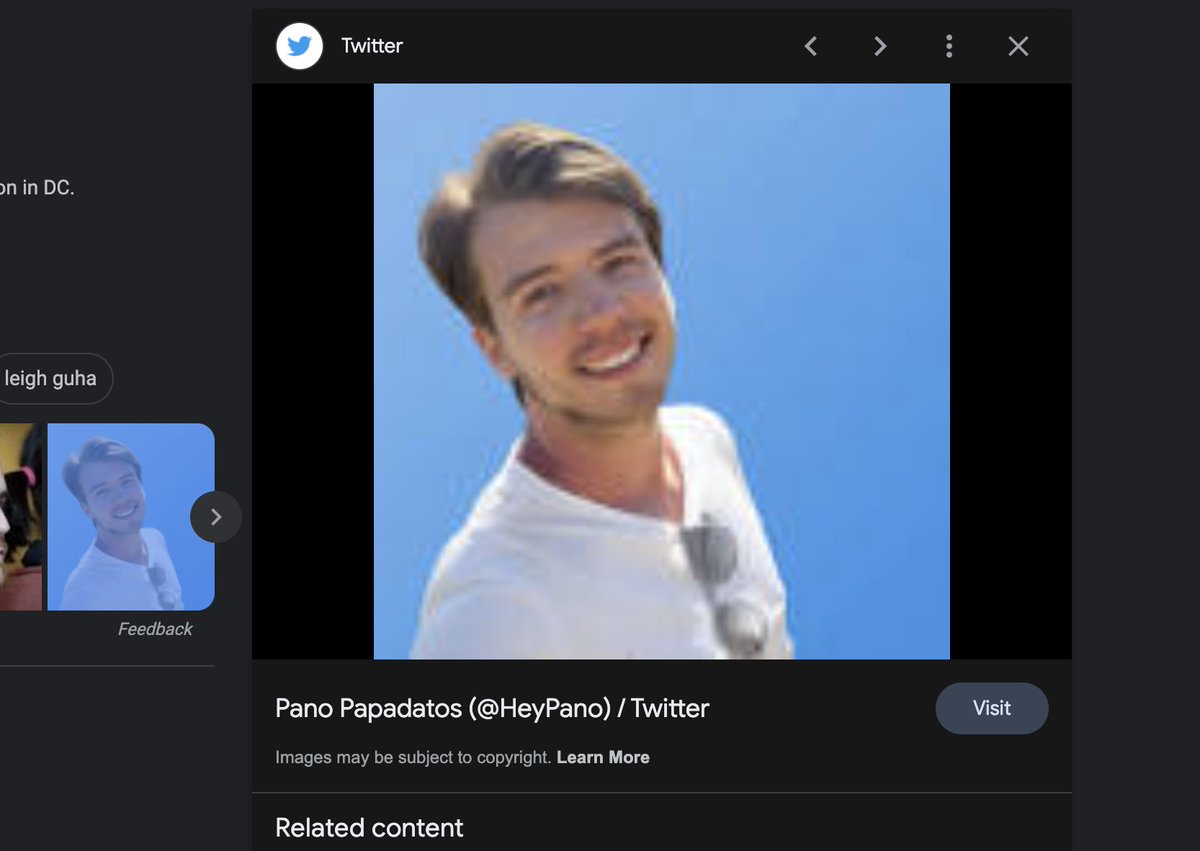Go to previous image with left chevron
The height and width of the screenshot is (851, 1200).
(811, 46)
